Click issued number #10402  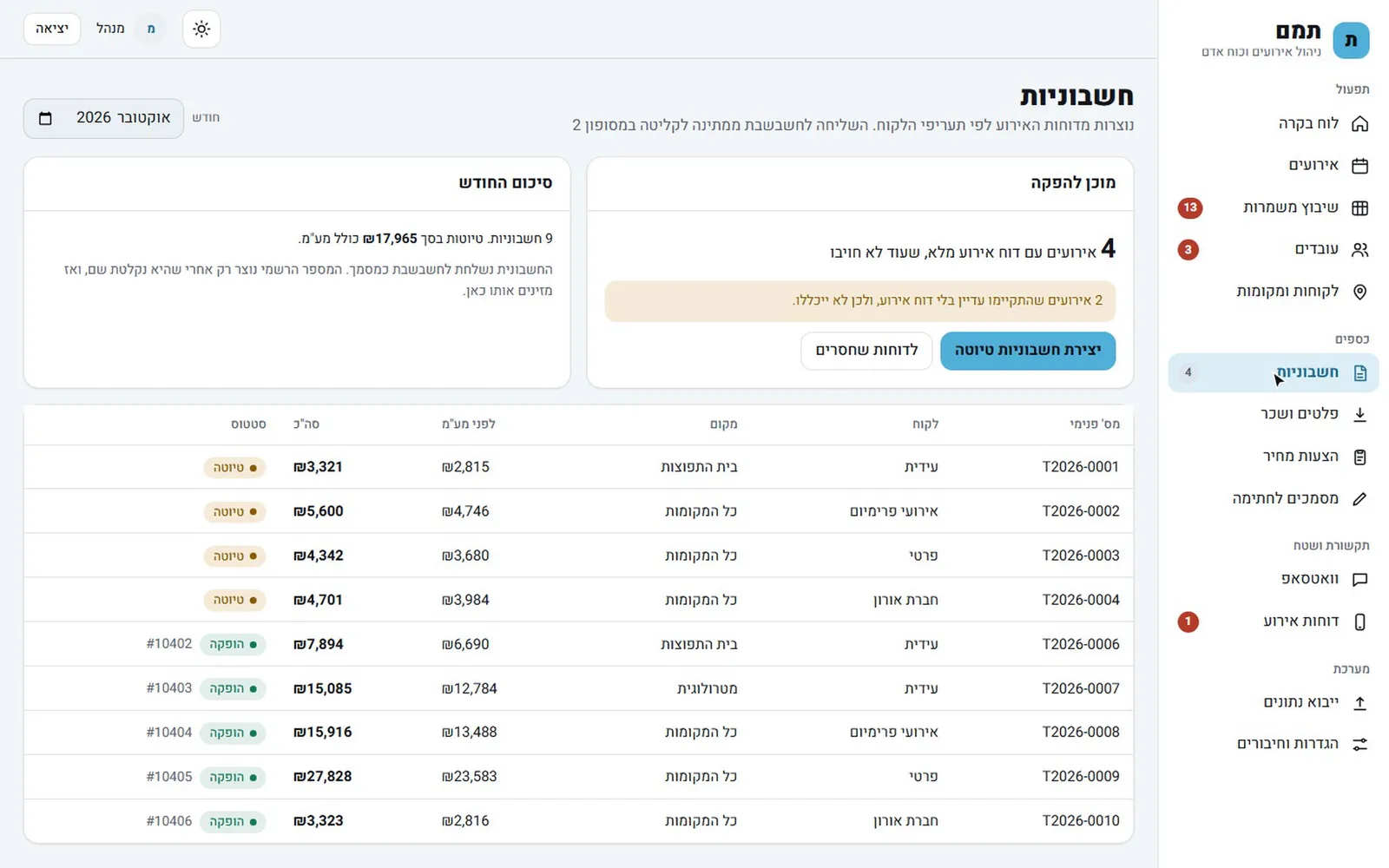pyautogui.click(x=169, y=644)
